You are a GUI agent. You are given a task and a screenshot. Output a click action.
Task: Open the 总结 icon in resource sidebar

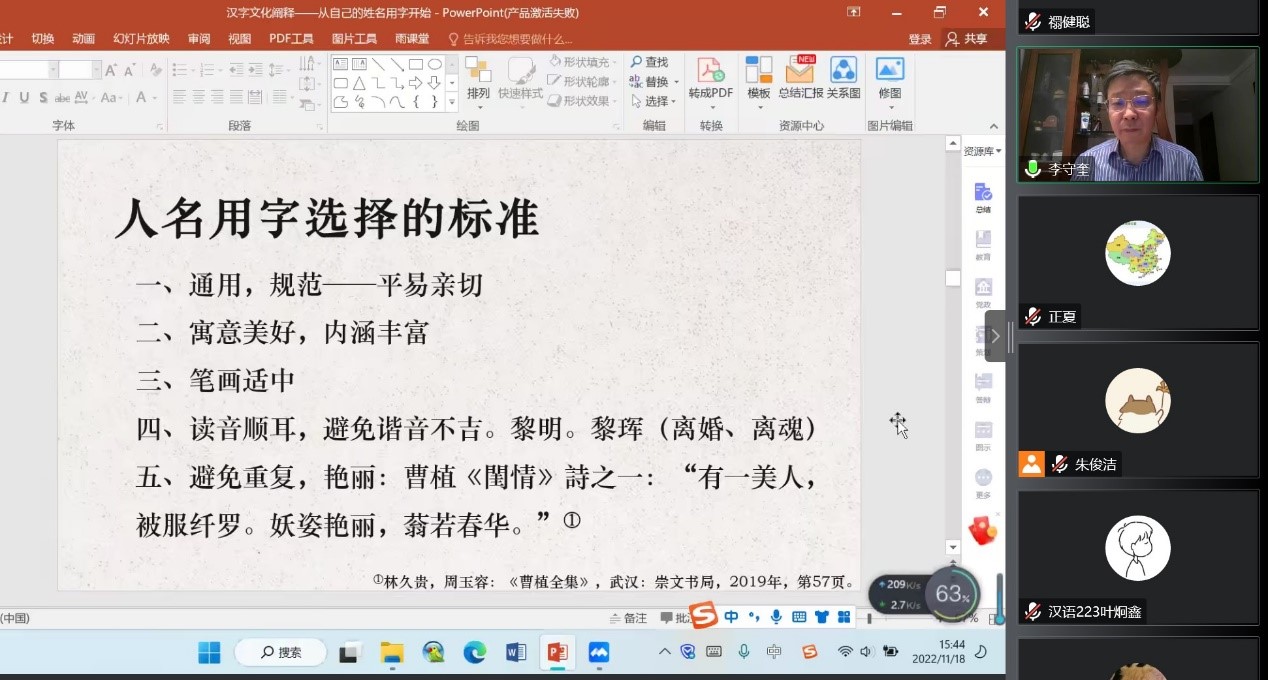pyautogui.click(x=983, y=197)
